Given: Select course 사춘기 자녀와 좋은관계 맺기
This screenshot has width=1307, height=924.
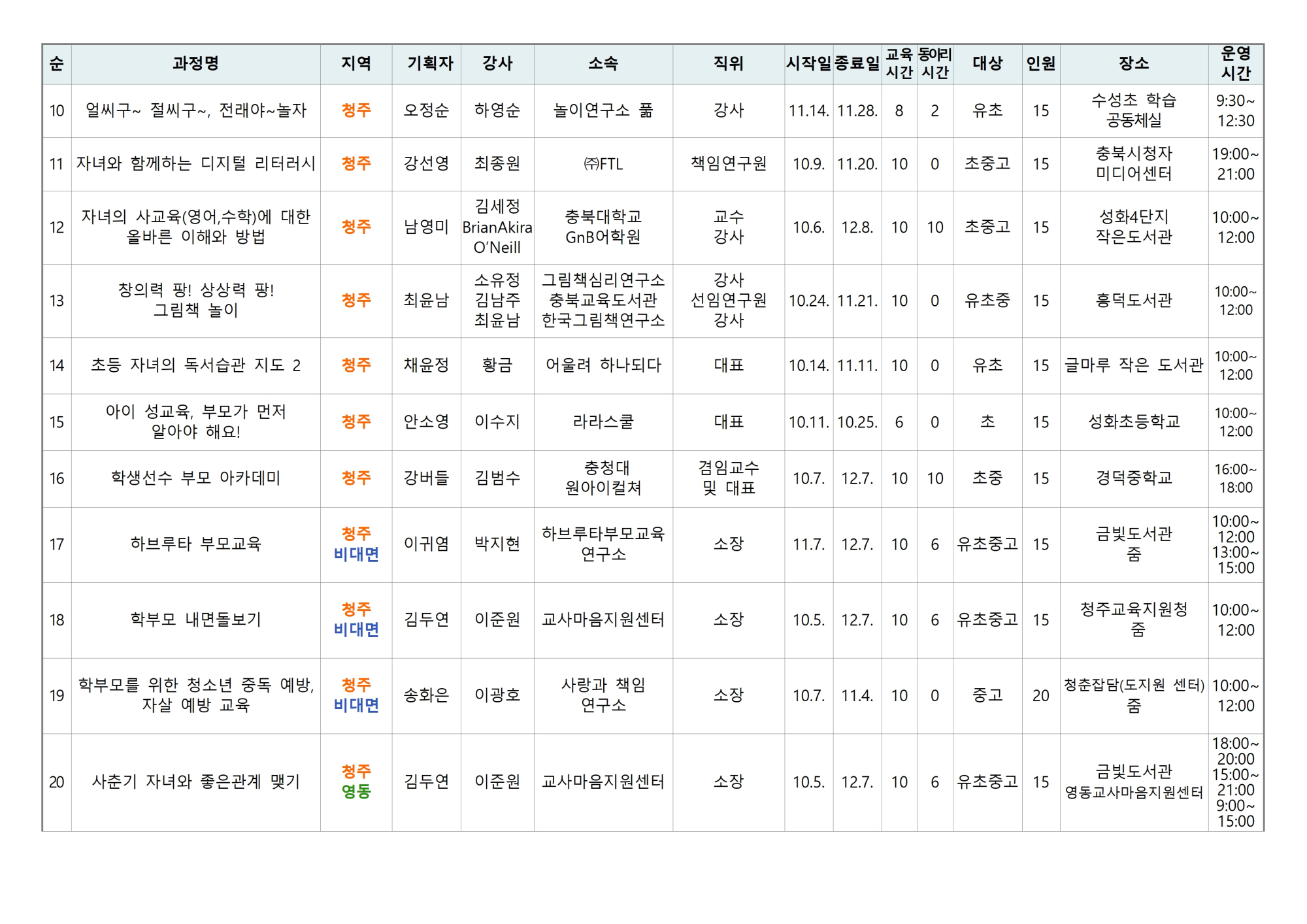Looking at the screenshot, I should coord(195,782).
